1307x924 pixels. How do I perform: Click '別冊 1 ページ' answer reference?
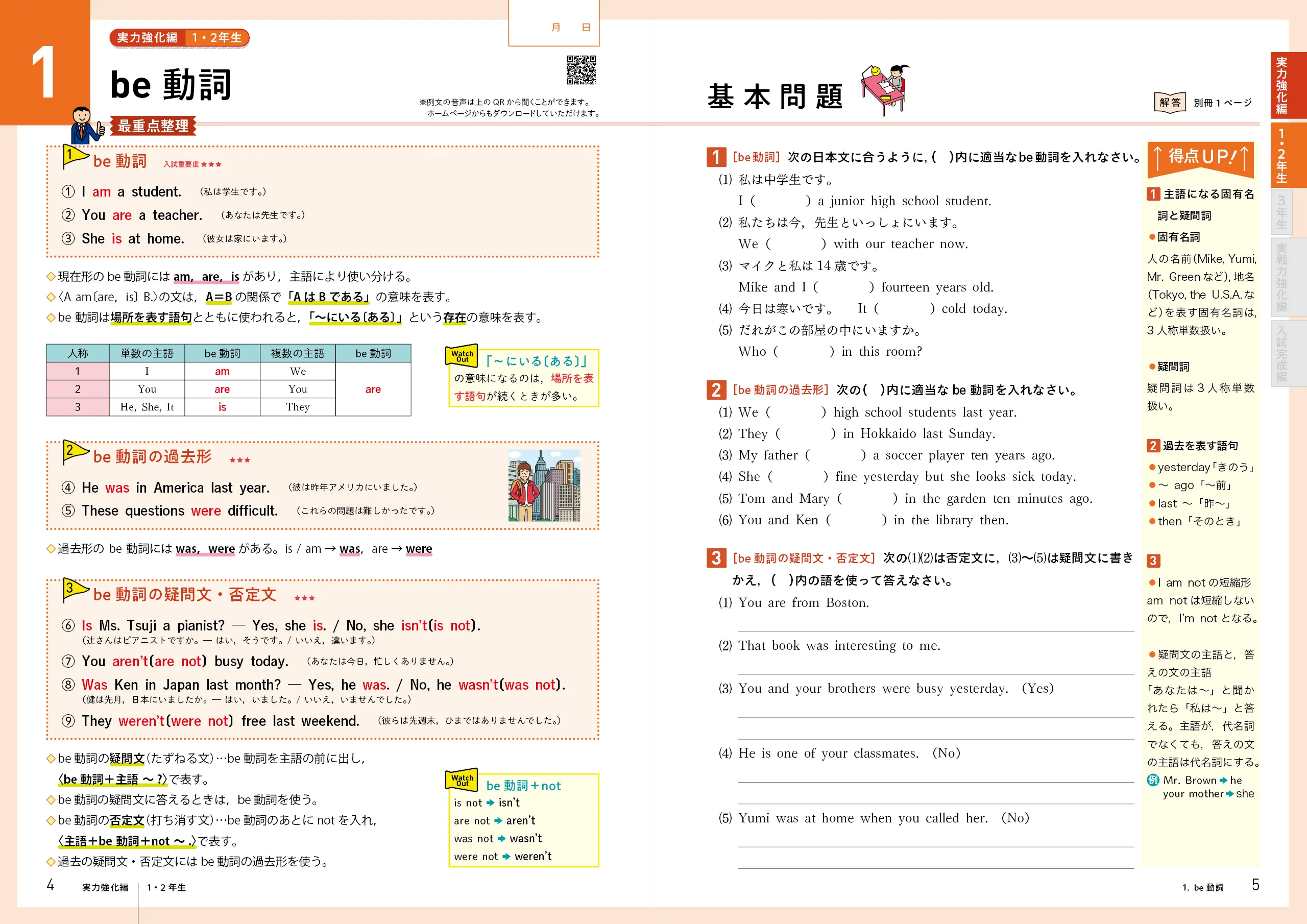coord(1223,103)
